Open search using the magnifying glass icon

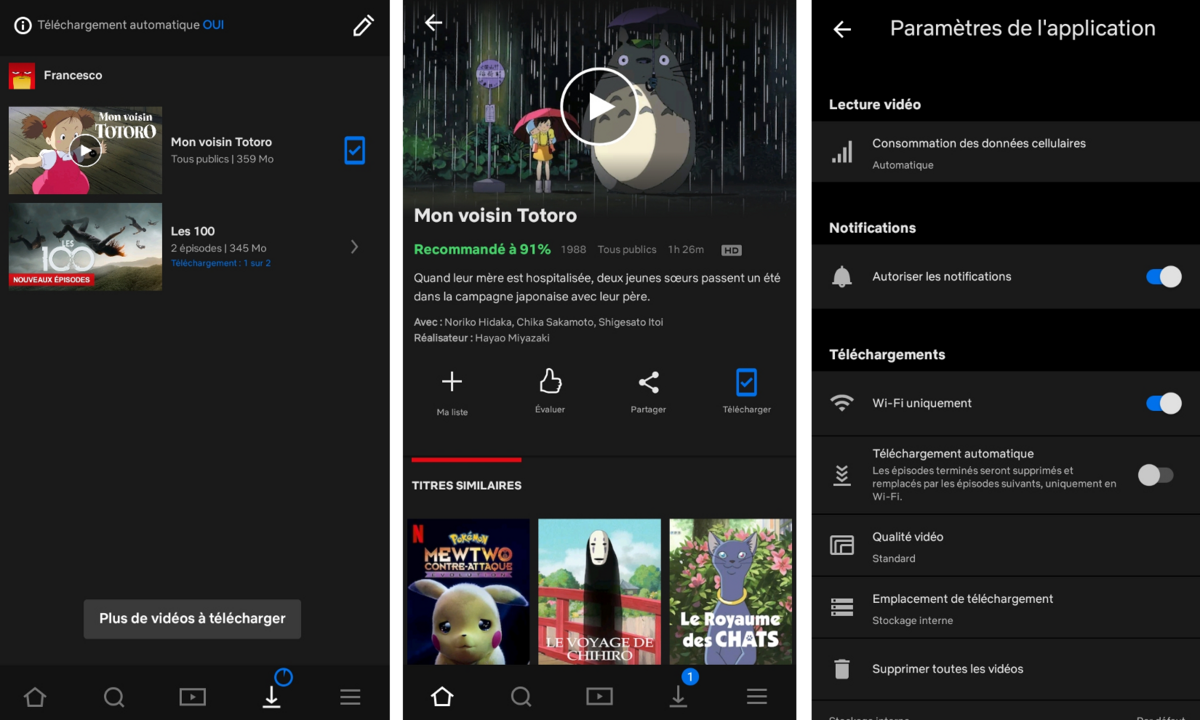coord(114,696)
